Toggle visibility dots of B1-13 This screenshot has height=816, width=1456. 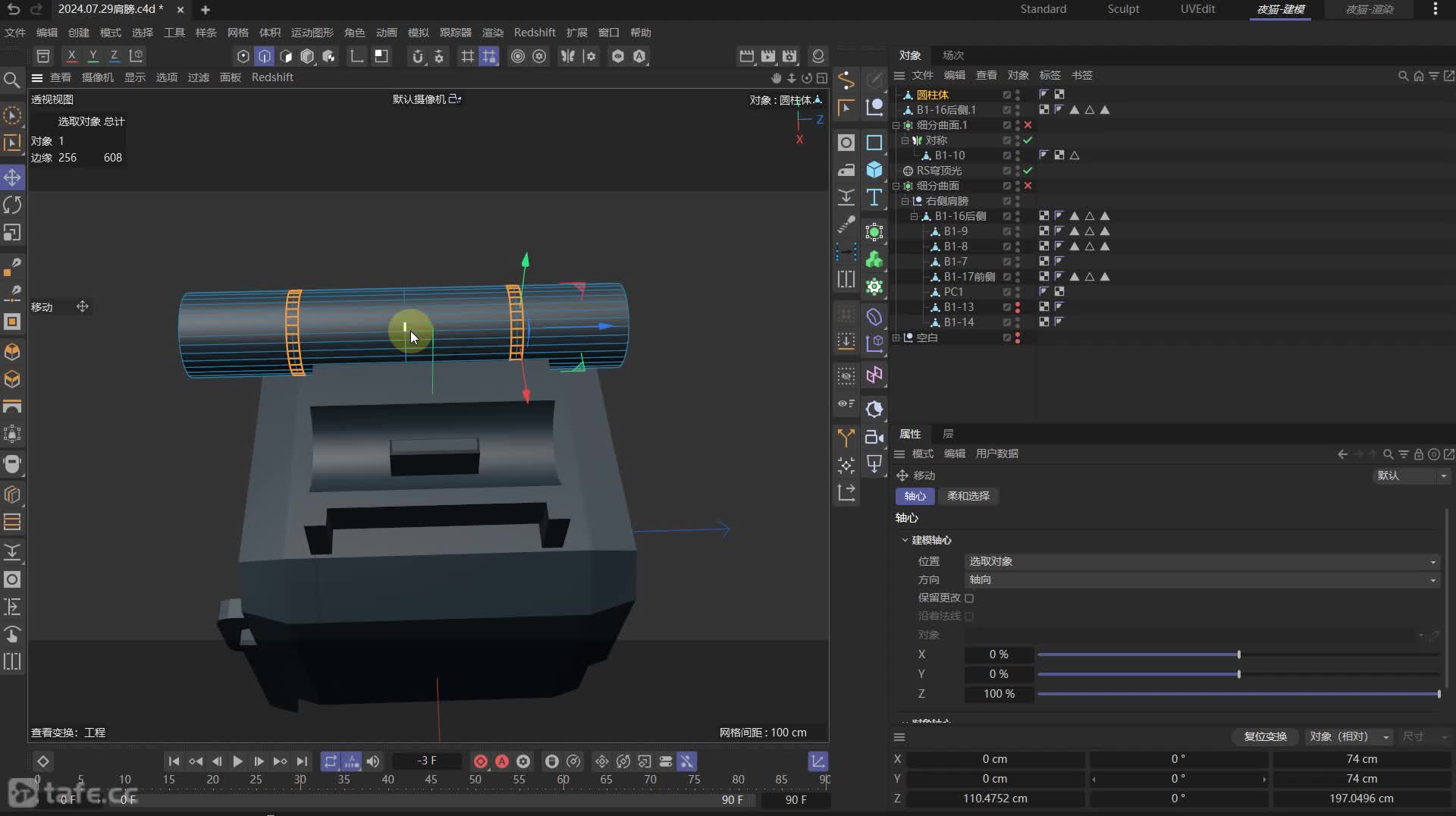coord(1018,307)
